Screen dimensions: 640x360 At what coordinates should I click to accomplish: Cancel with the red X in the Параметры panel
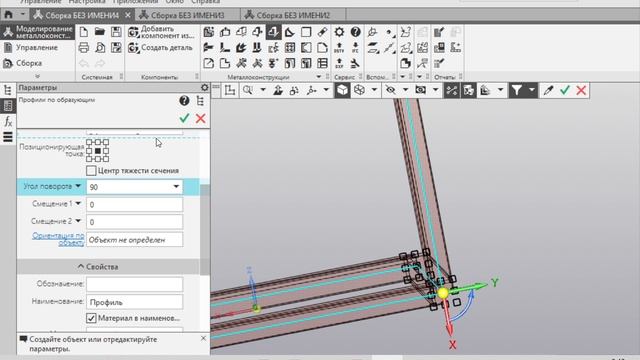(200, 118)
